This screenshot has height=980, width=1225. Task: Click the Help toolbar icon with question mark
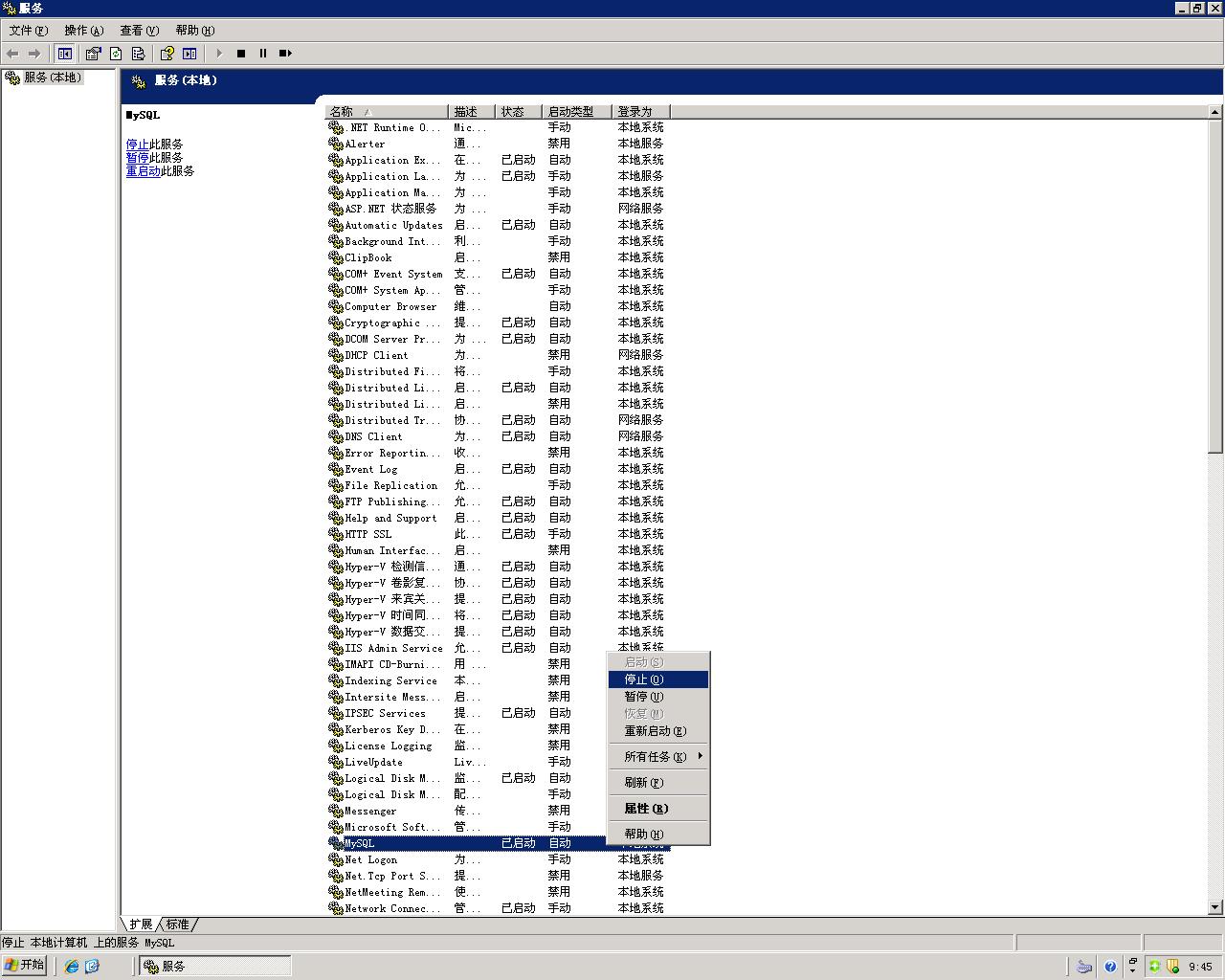click(167, 54)
